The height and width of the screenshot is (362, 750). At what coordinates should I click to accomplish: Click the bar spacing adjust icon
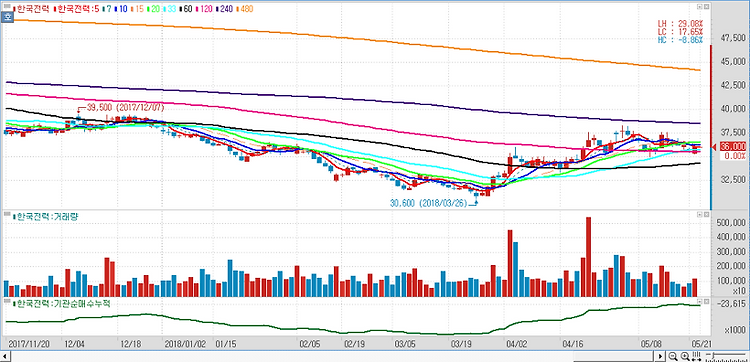pos(696,356)
